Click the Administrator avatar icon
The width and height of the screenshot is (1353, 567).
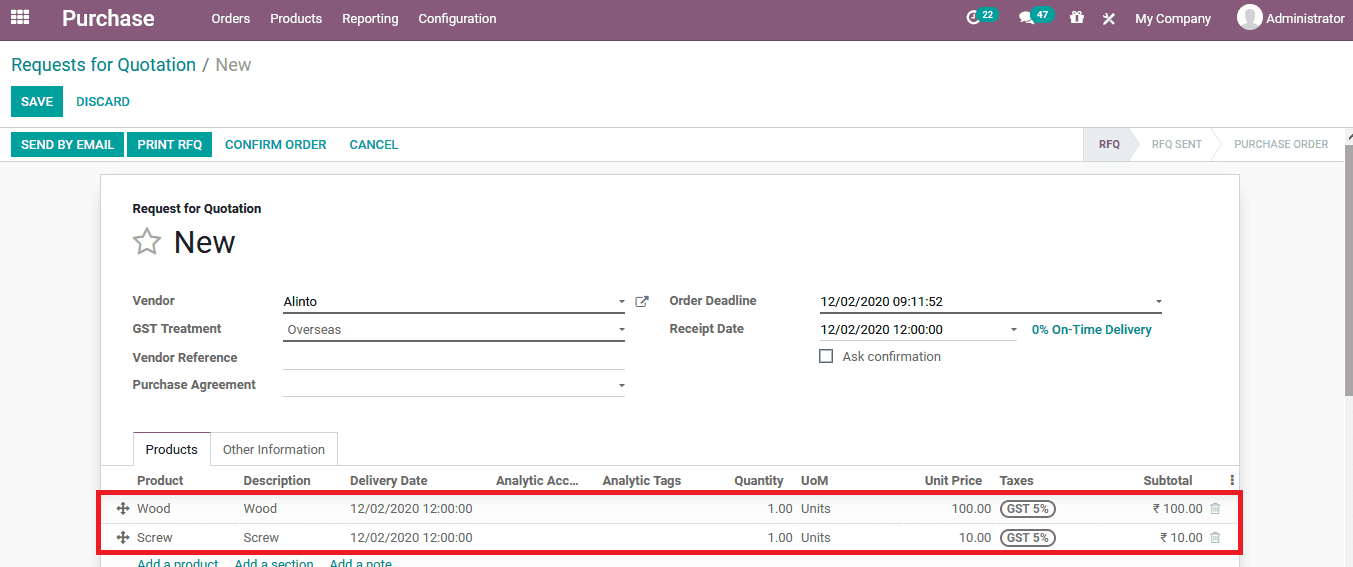1249,17
